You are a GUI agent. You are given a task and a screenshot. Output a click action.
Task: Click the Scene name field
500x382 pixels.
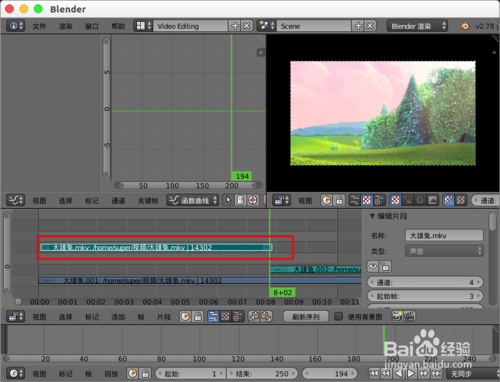[314, 26]
